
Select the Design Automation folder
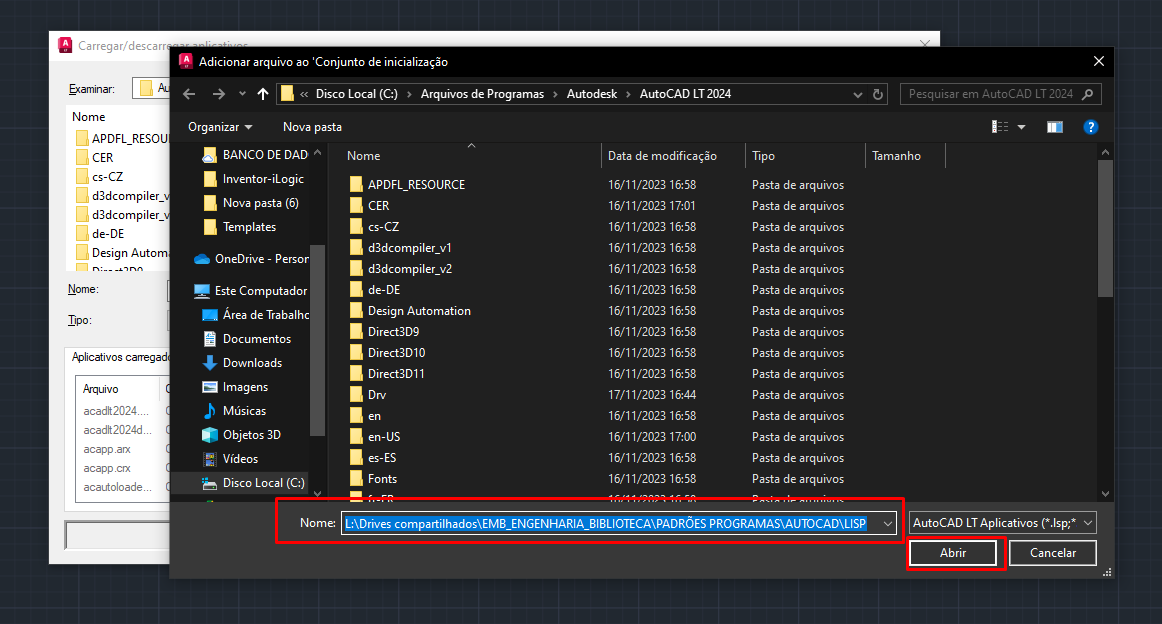(418, 311)
